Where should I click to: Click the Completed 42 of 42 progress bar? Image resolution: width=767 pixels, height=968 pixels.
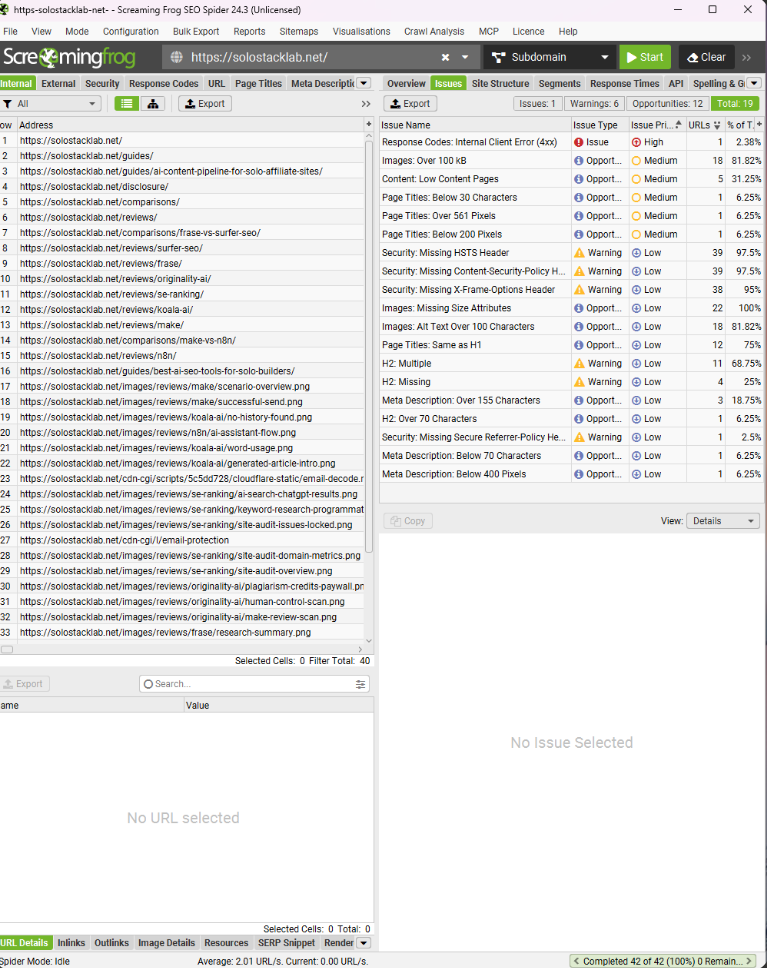[662, 961]
